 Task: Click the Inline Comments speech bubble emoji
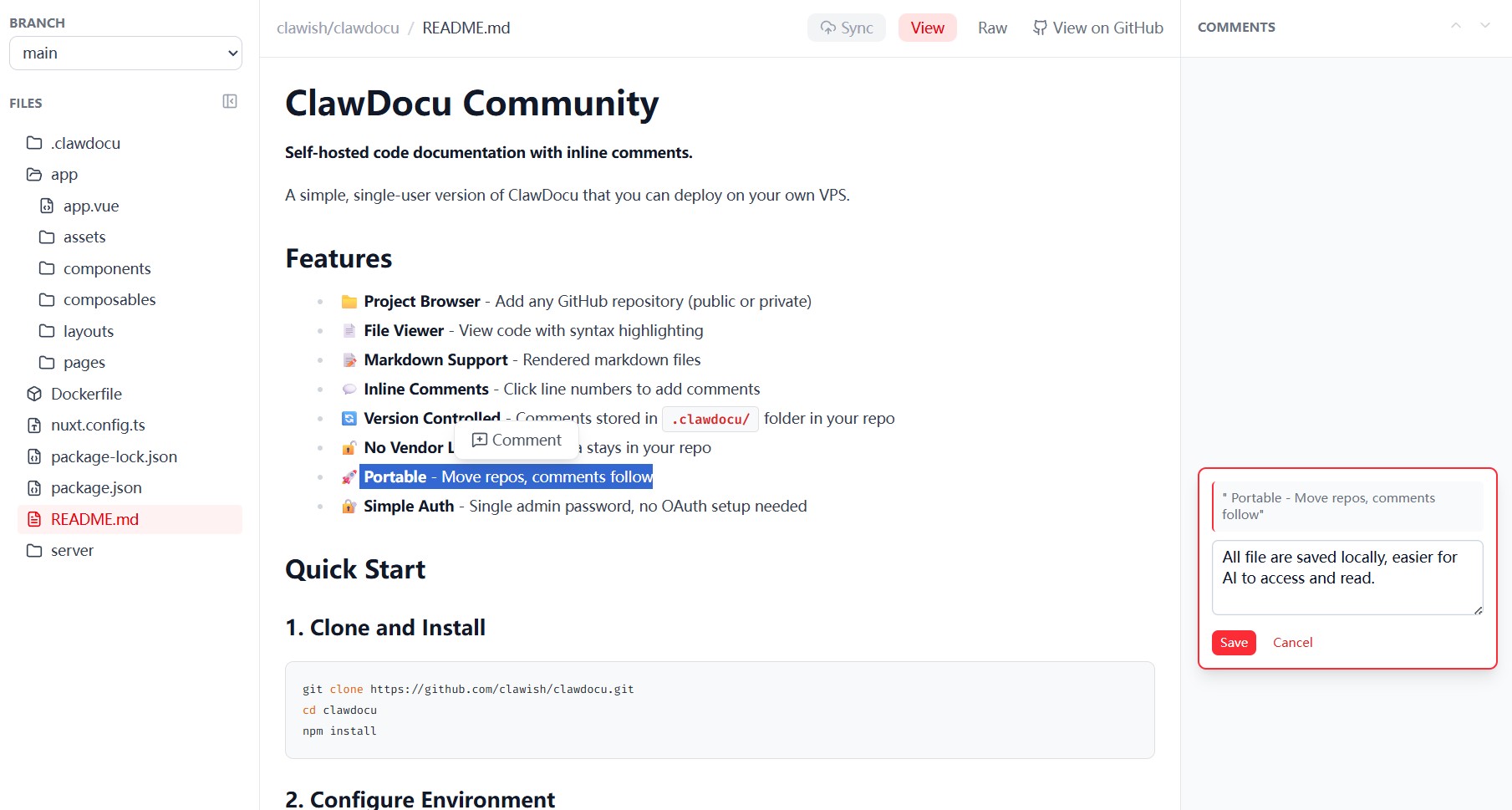coord(349,390)
